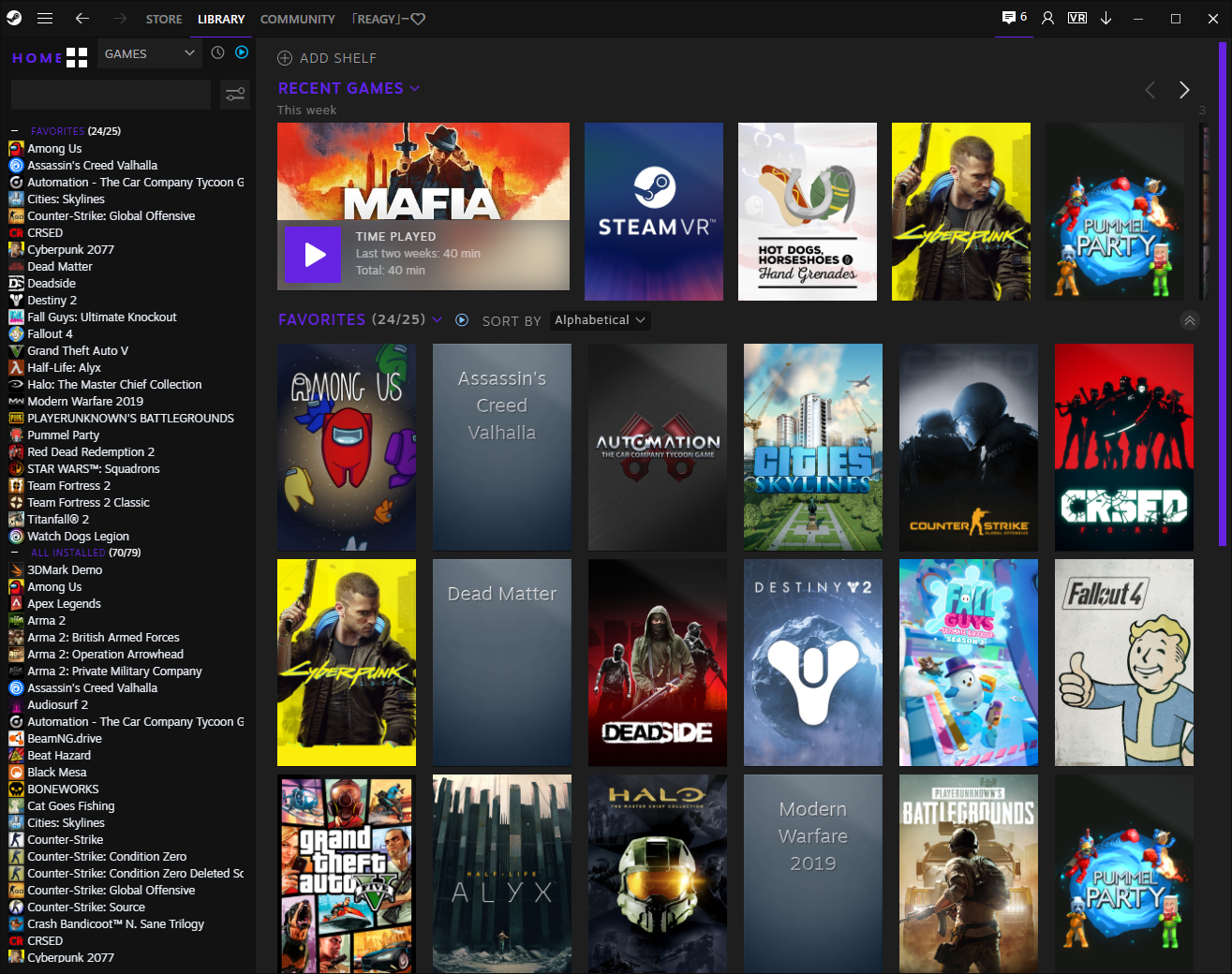Image resolution: width=1232 pixels, height=974 pixels.
Task: Open Among Us icon in Favorites list
Action: click(x=16, y=149)
